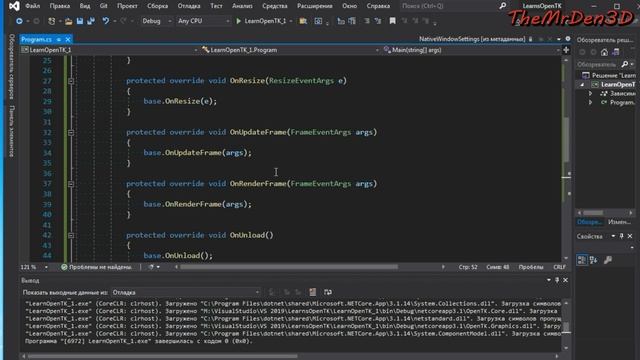The height and width of the screenshot is (360, 640).
Task: Click the bookmark toolbar icon
Action: click(392, 21)
